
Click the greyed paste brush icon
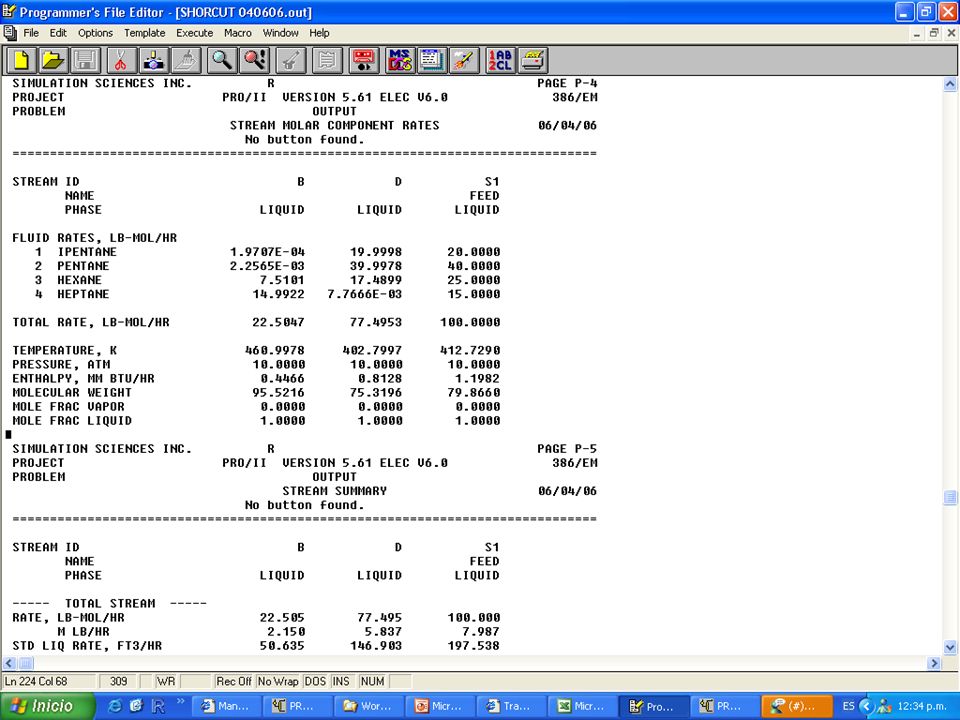click(x=186, y=60)
